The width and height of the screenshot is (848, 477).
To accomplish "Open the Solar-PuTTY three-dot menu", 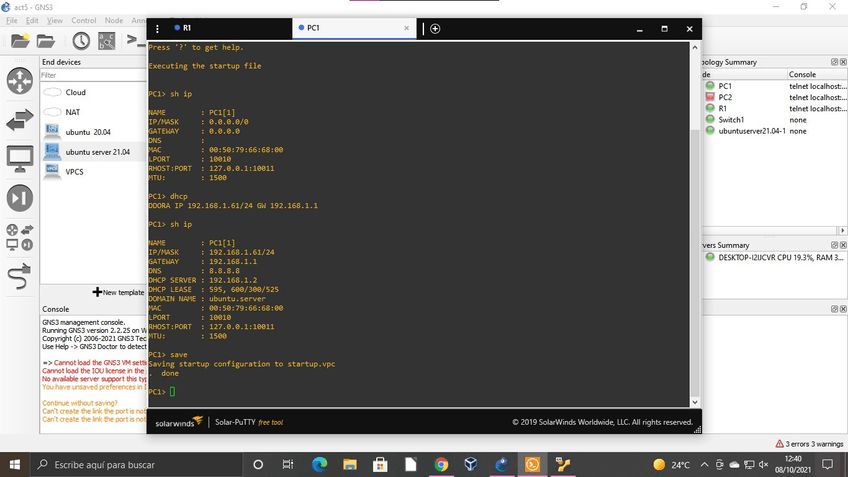I will click(x=158, y=29).
